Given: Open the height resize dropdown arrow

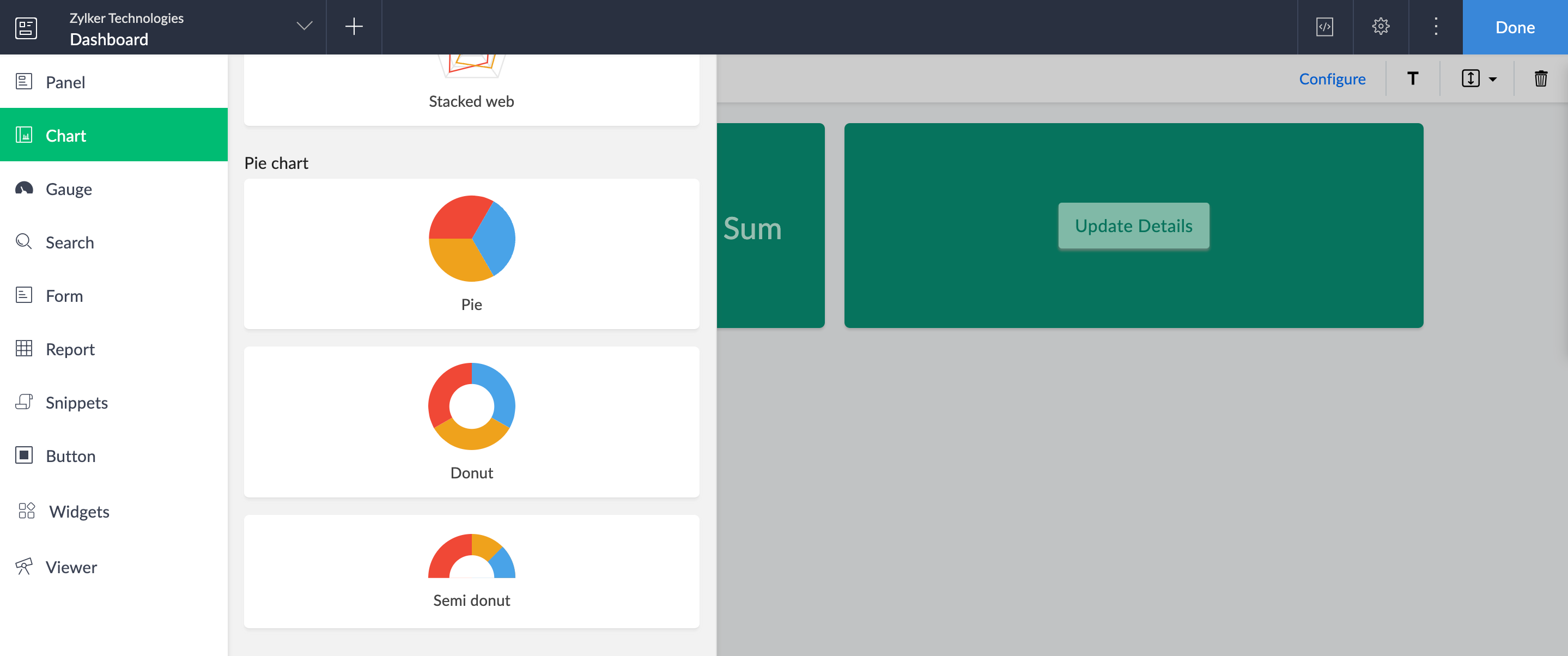Looking at the screenshot, I should point(1492,79).
